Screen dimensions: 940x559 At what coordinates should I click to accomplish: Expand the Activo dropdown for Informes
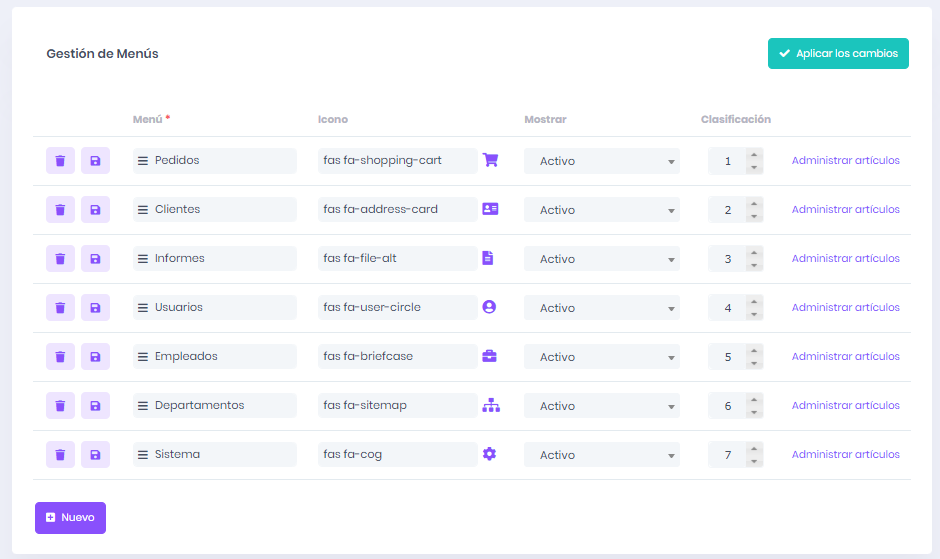601,259
